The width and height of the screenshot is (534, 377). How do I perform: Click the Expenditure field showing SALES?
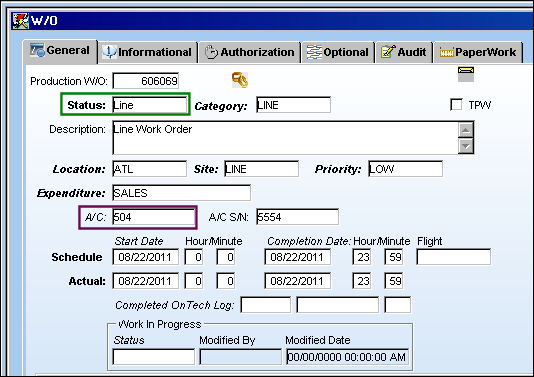(182, 193)
